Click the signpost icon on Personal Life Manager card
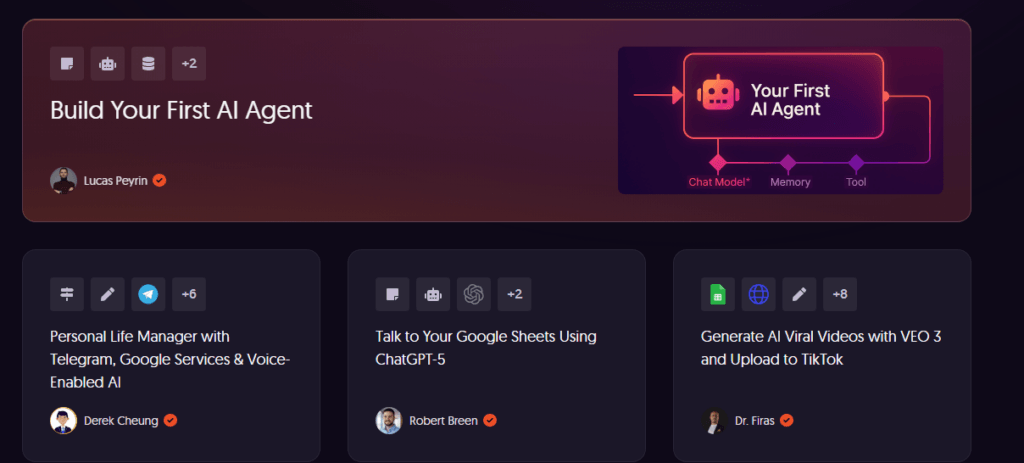 coord(67,295)
